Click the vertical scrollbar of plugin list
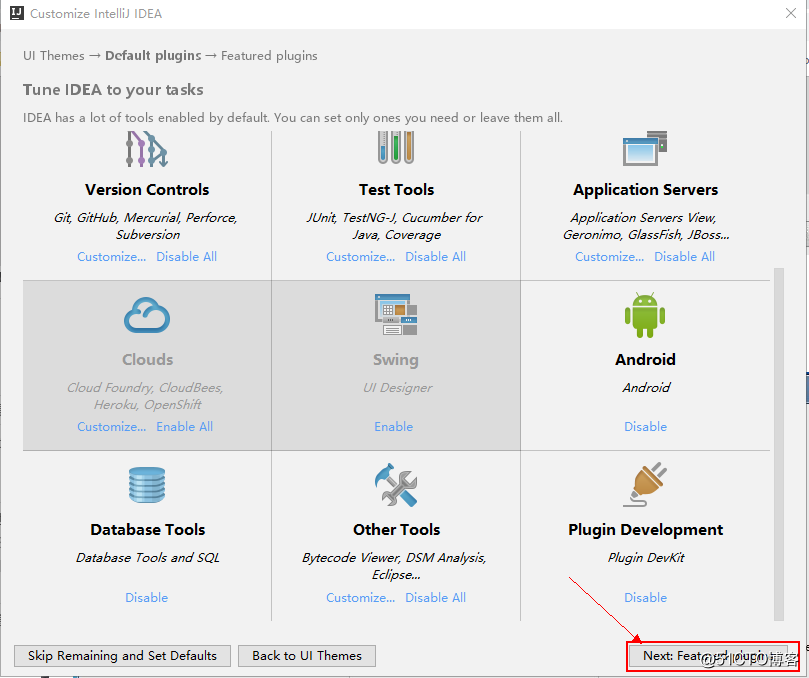 point(779,444)
